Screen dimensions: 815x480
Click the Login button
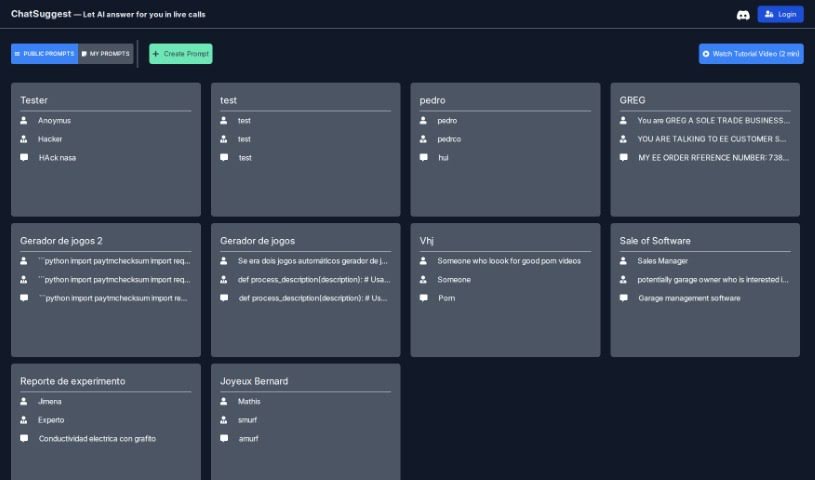tap(780, 15)
